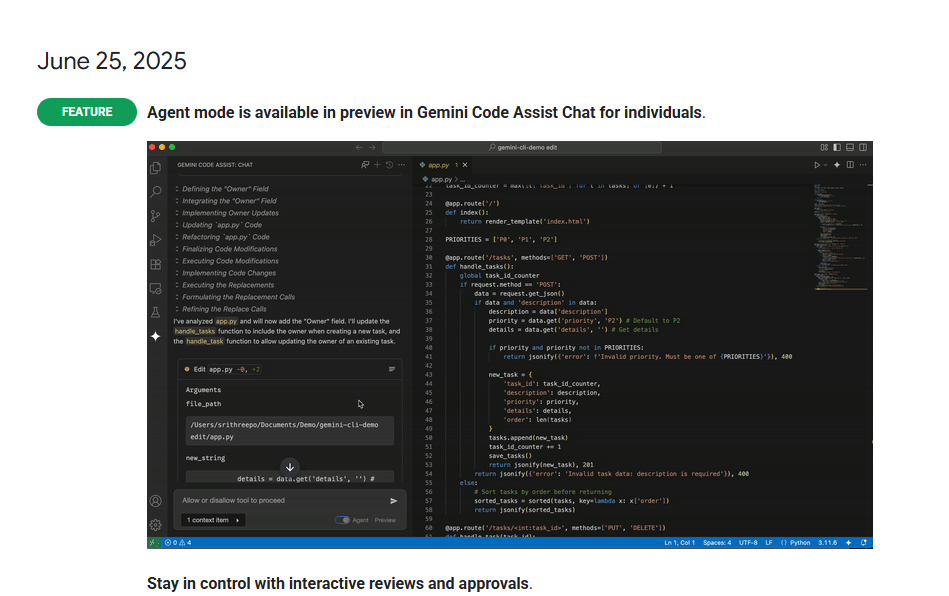Switch to the app.py editor tab
The width and height of the screenshot is (949, 596).
click(x=438, y=164)
